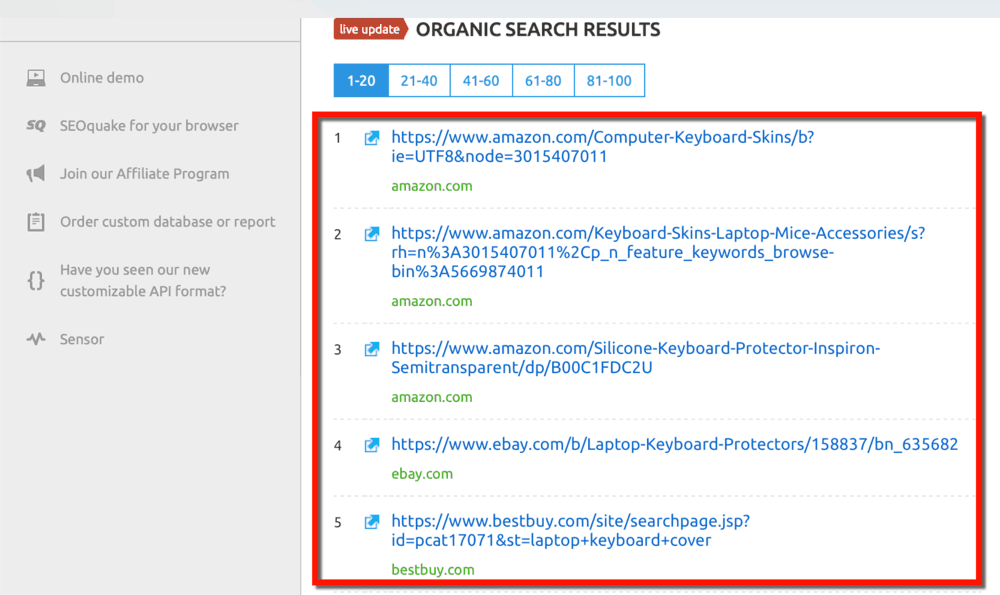Open result 4 eBay external link icon
1000x595 pixels.
372,445
